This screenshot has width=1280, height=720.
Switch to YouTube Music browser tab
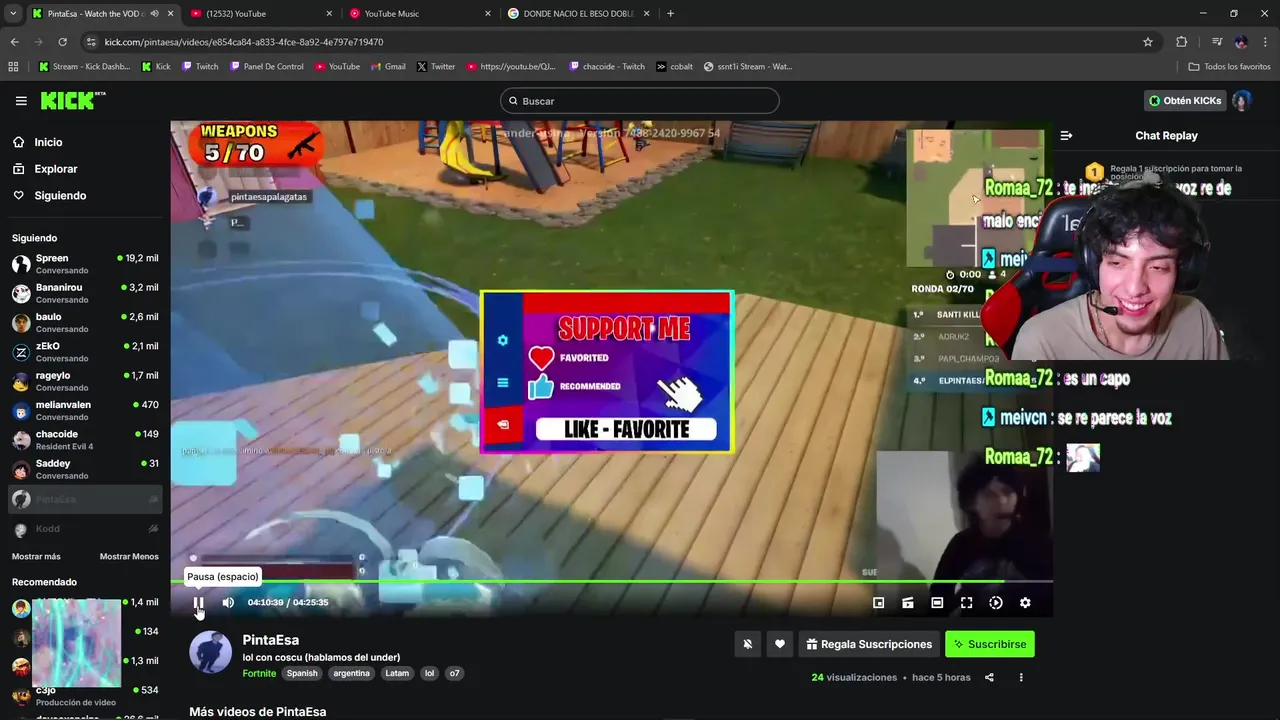tap(419, 14)
